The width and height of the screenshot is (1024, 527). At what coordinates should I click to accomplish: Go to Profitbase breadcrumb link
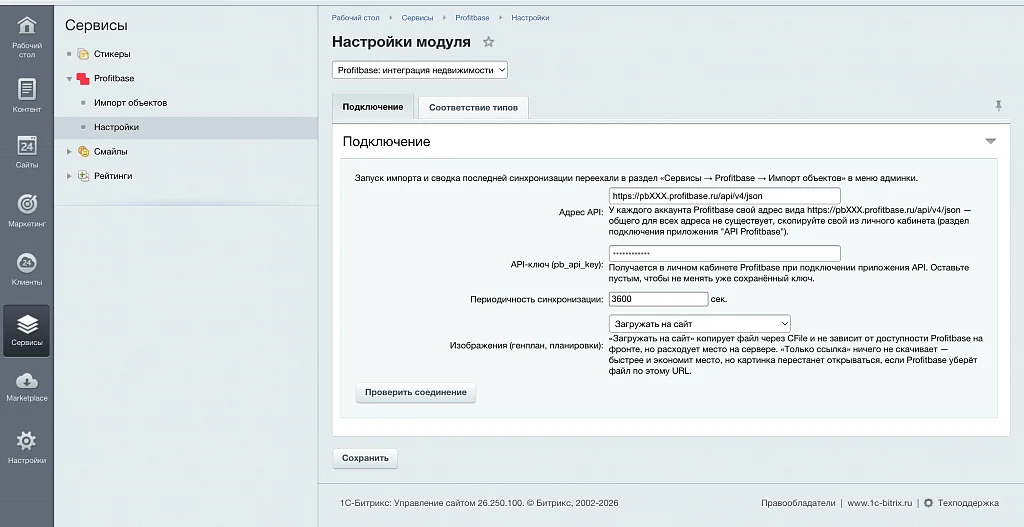(x=472, y=18)
